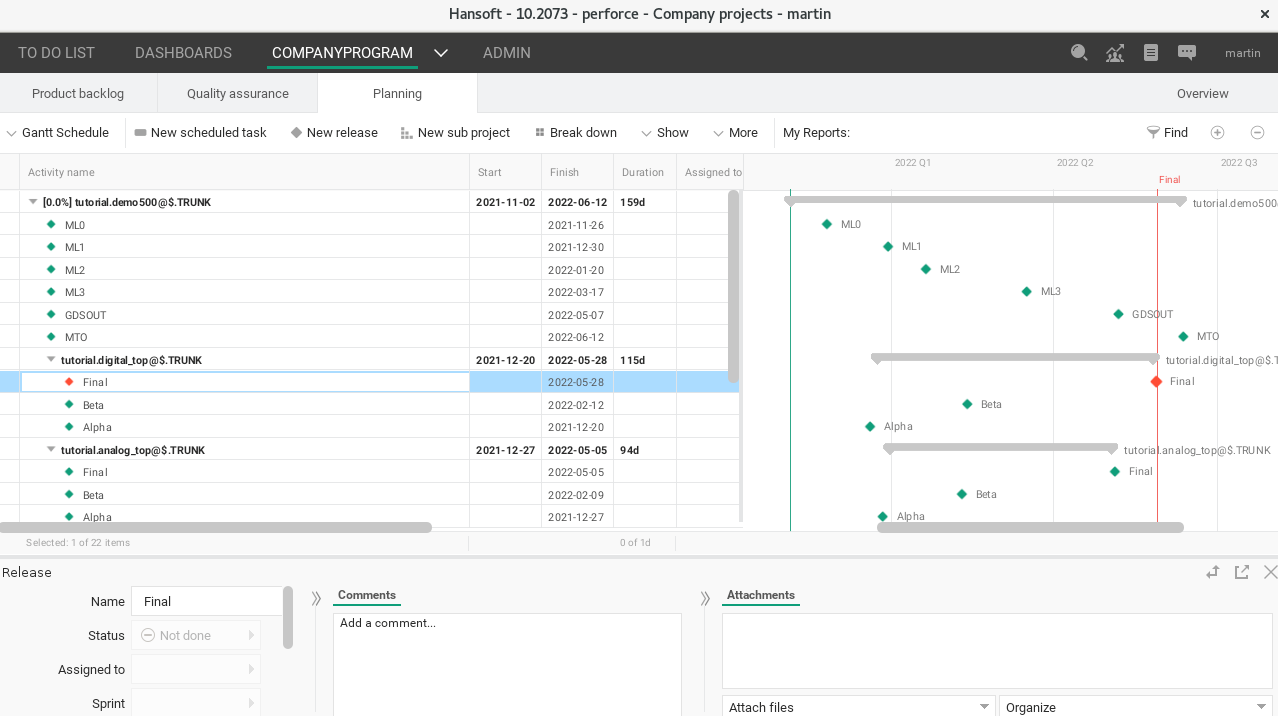Open the document list icon in header
The height and width of the screenshot is (716, 1278).
click(x=1151, y=53)
